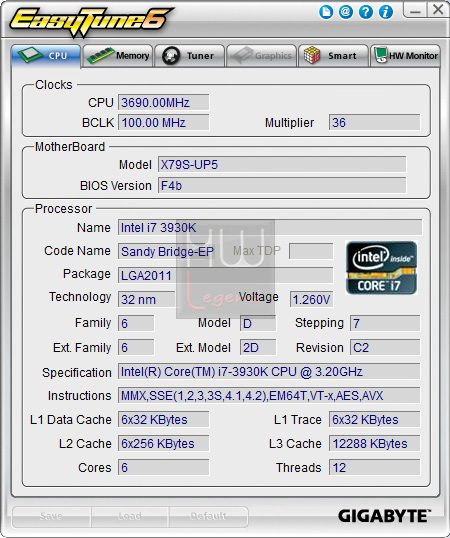Click the @ email icon
450x538 pixels.
(x=346, y=12)
